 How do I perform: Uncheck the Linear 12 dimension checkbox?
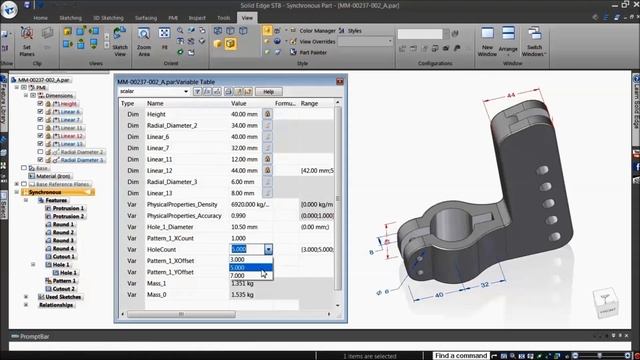pyautogui.click(x=40, y=136)
